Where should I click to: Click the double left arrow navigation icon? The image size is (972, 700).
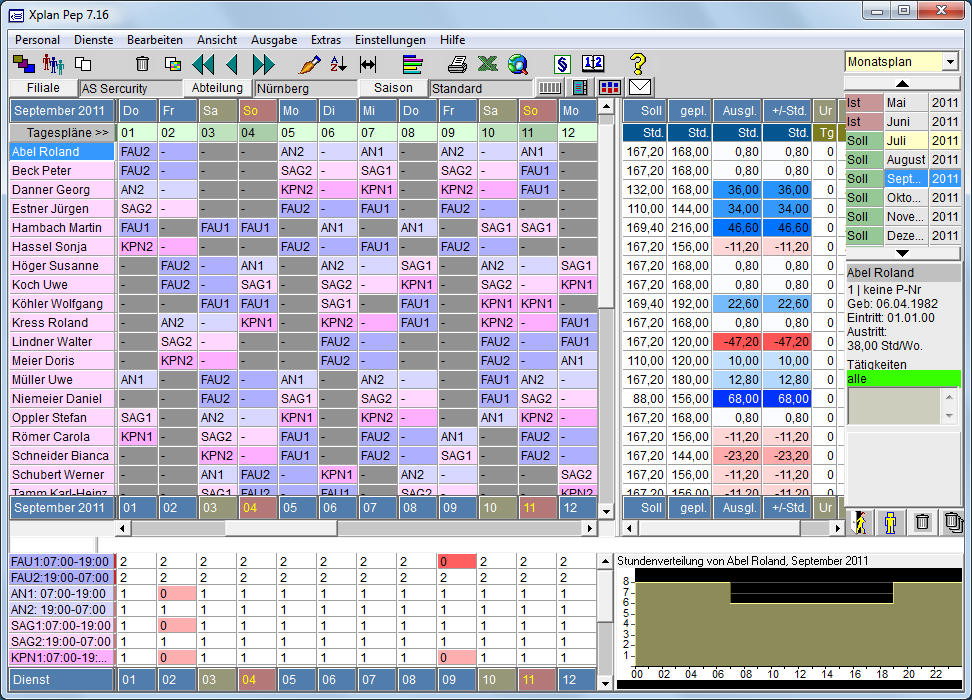click(203, 65)
